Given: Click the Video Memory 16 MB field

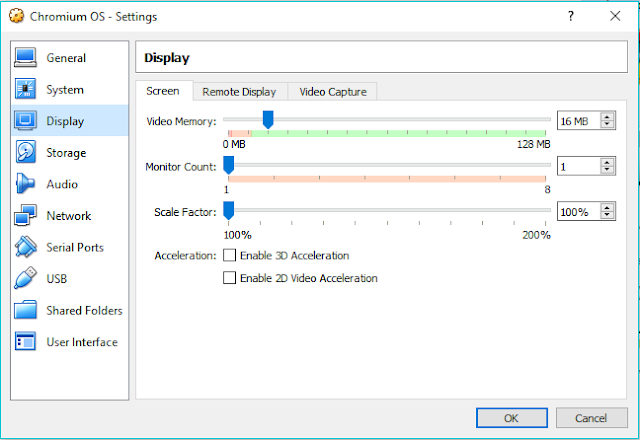Looking at the screenshot, I should coord(579,121).
